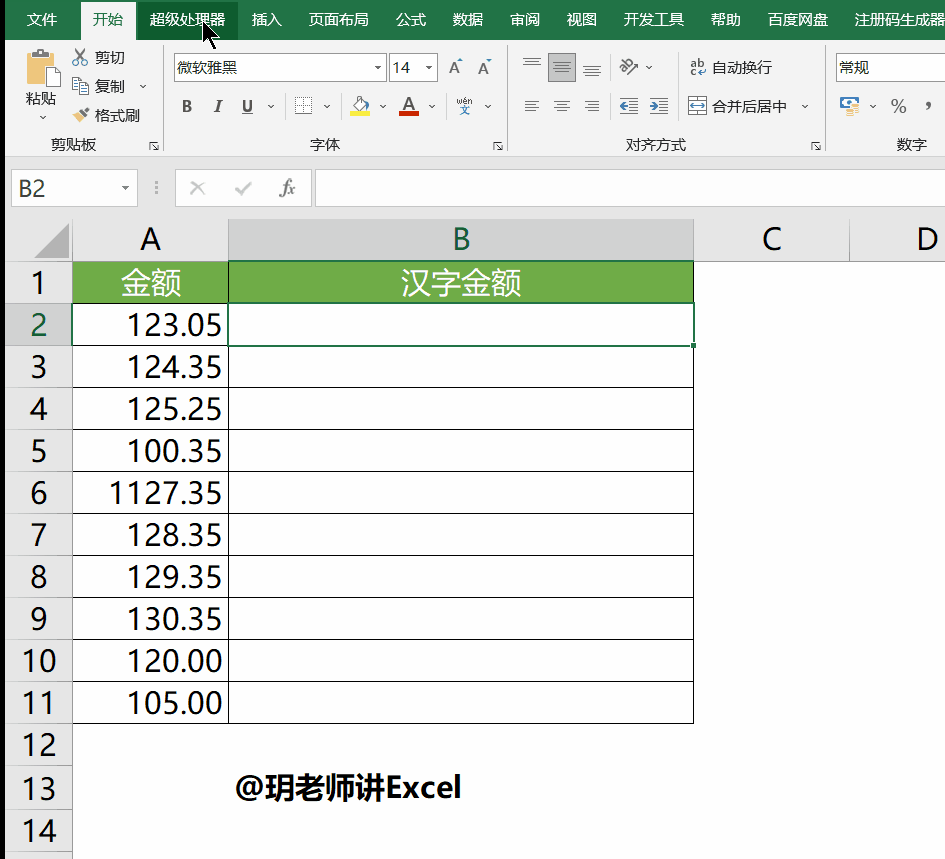This screenshot has width=945, height=859.
Task: Select the 汉字金额 header cell
Action: [x=461, y=283]
